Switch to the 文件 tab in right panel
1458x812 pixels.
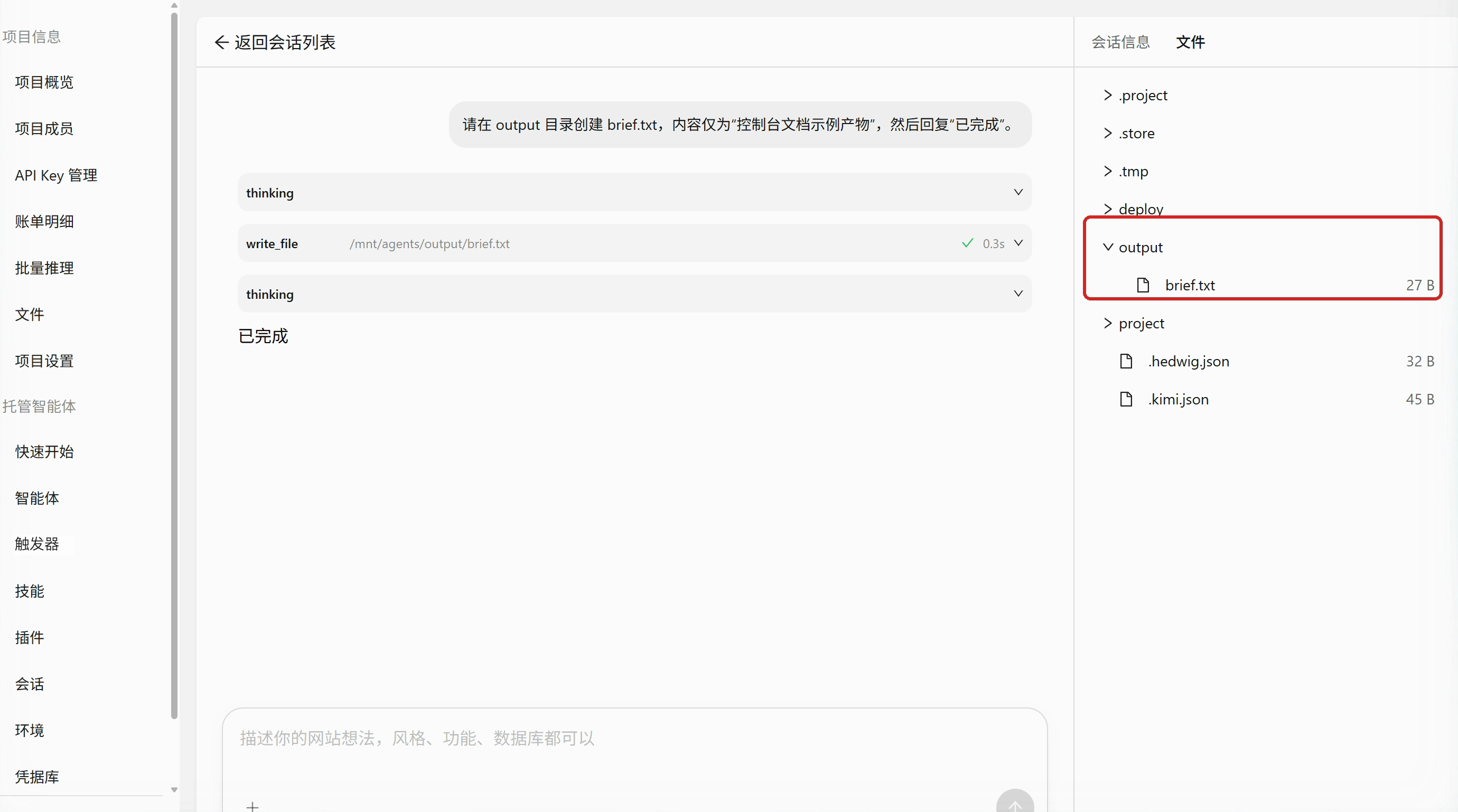1190,42
